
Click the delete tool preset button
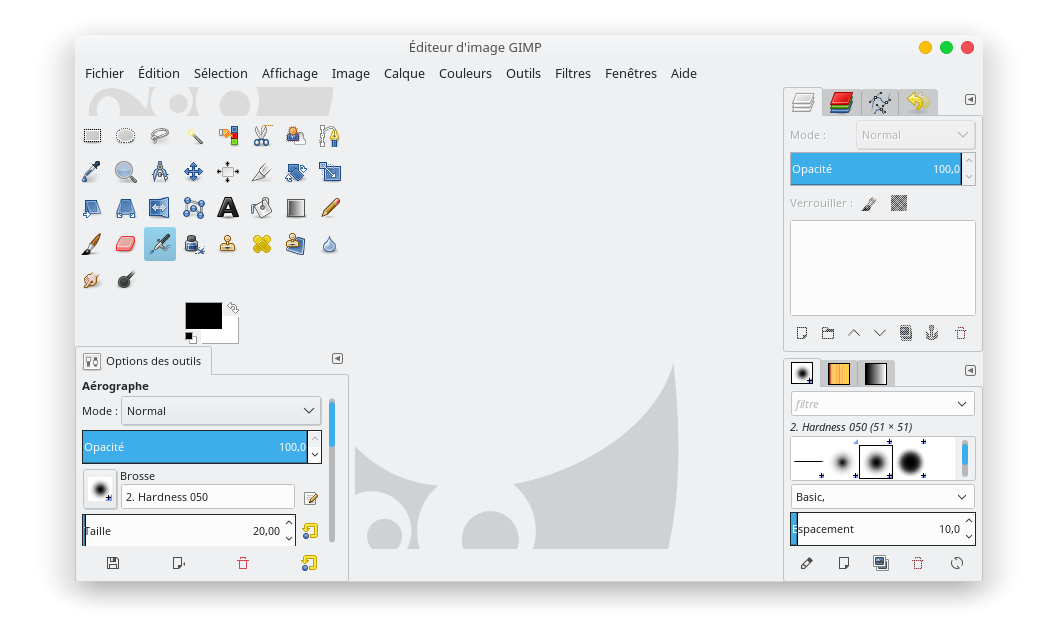(x=243, y=563)
